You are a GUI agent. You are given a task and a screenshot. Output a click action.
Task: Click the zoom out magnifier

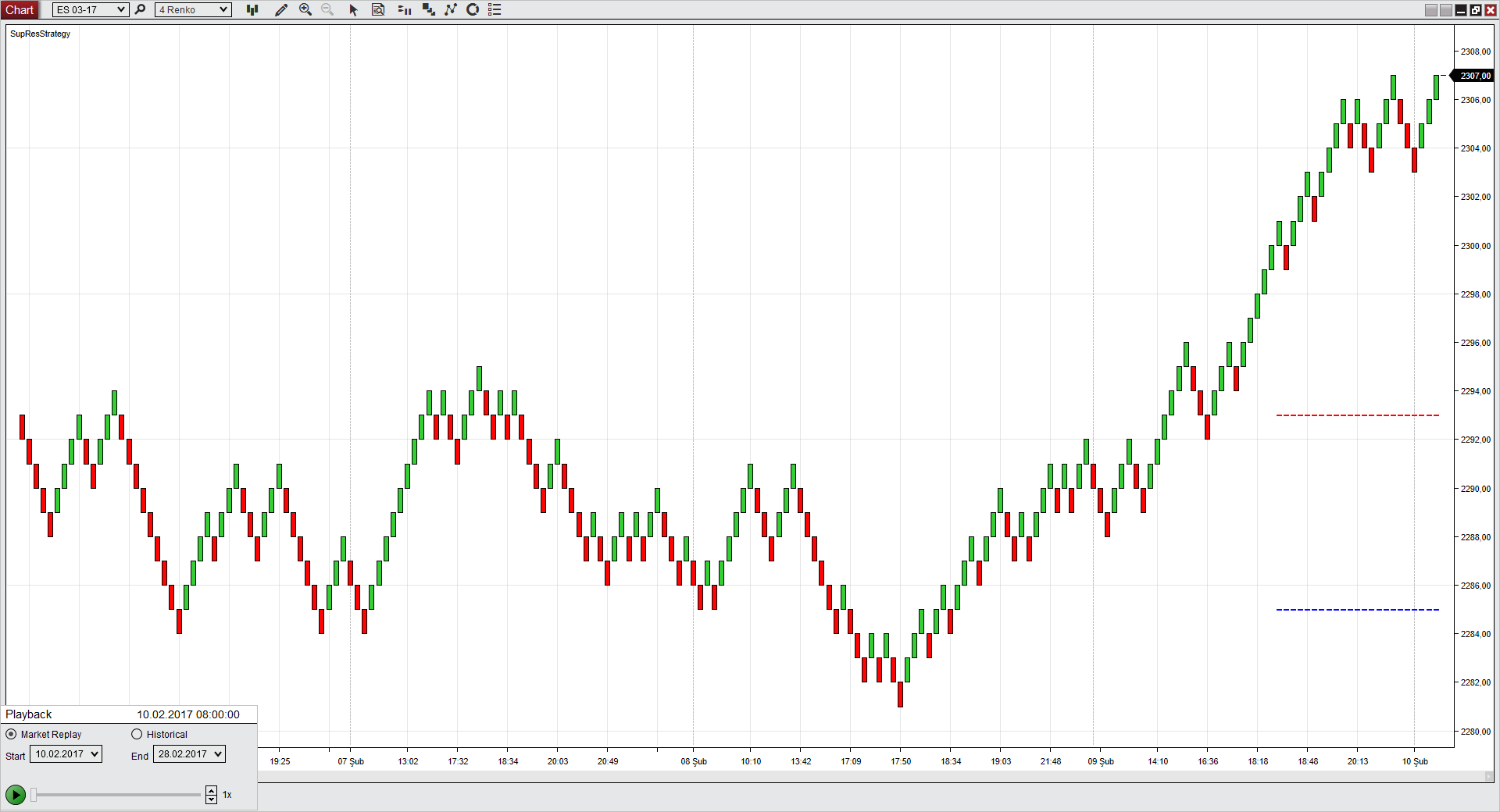327,9
